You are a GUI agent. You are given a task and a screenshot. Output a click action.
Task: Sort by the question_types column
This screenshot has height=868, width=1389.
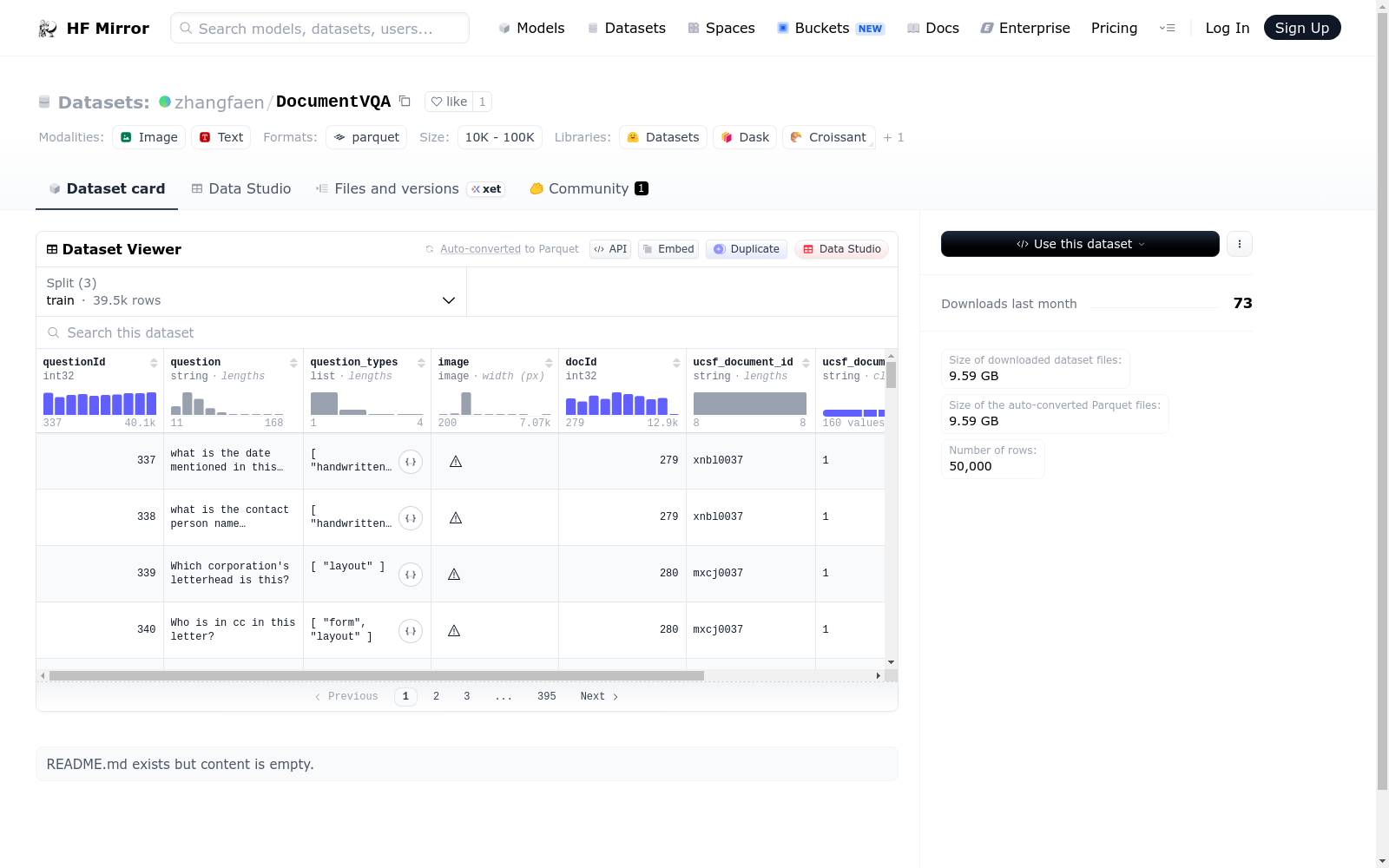tap(421, 363)
